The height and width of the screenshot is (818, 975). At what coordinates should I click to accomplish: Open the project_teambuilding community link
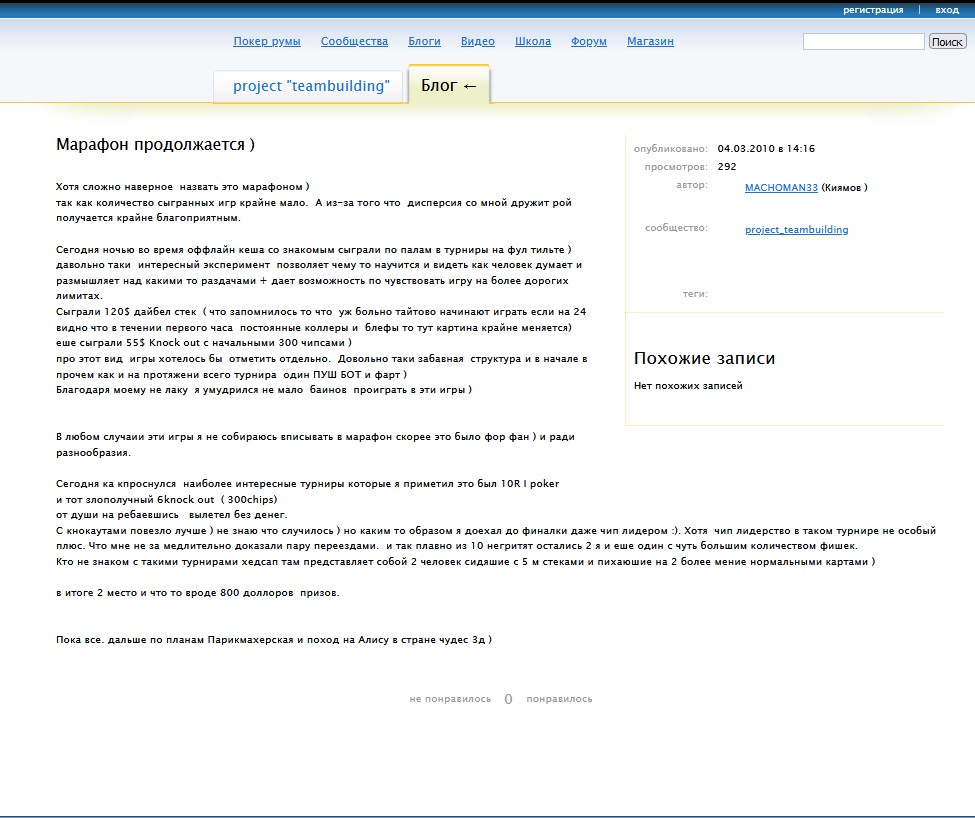(796, 230)
